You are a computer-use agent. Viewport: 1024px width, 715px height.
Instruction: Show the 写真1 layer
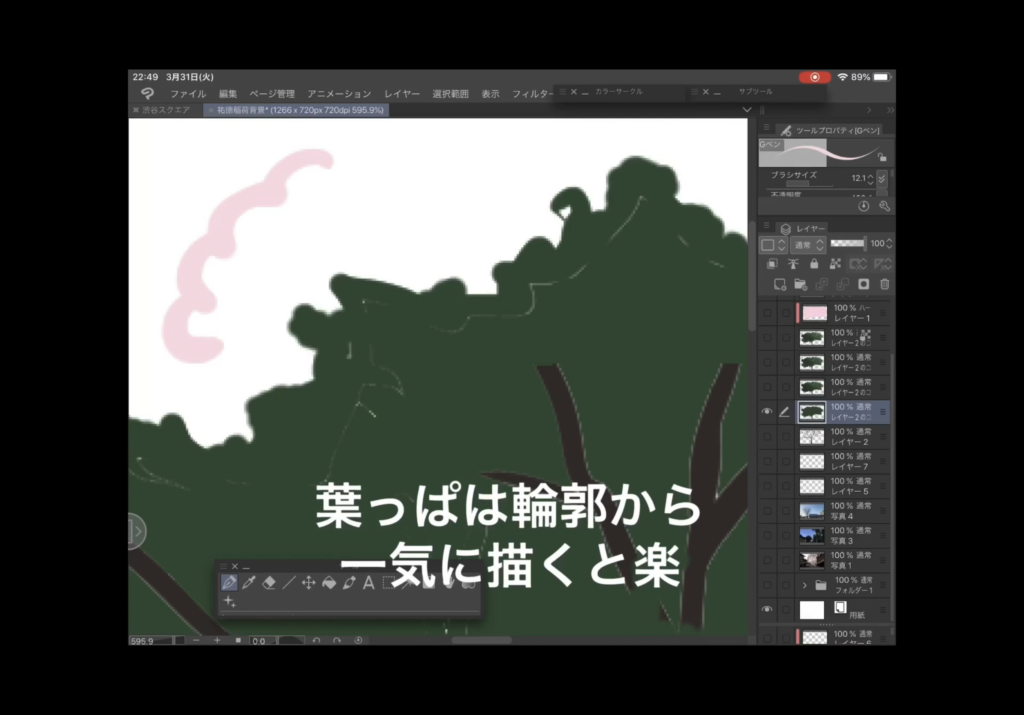point(767,560)
